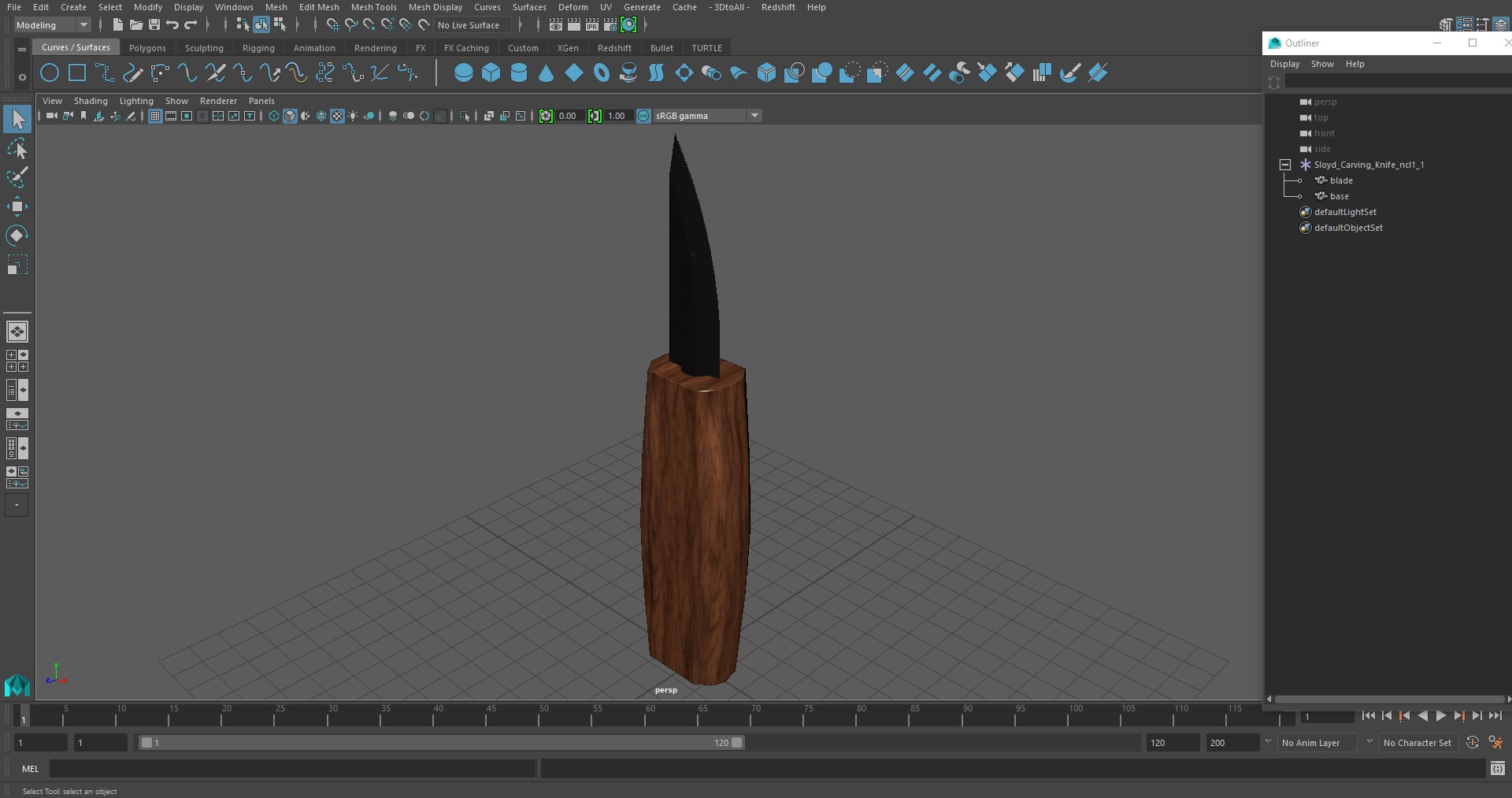Toggle the timeline auto keyframe button
1512x798 pixels.
(x=1472, y=743)
